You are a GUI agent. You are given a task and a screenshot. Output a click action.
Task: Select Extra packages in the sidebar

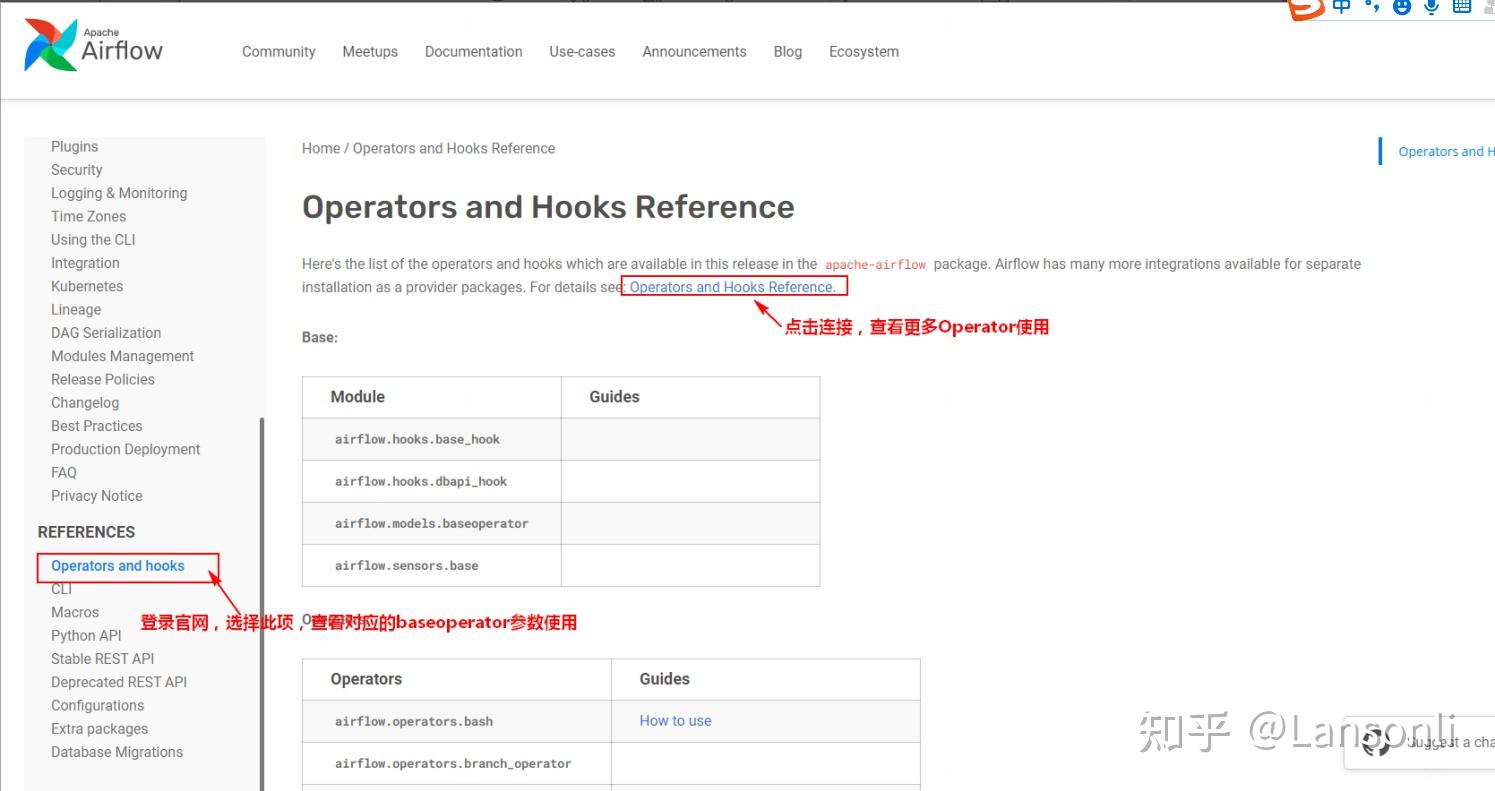coord(100,729)
